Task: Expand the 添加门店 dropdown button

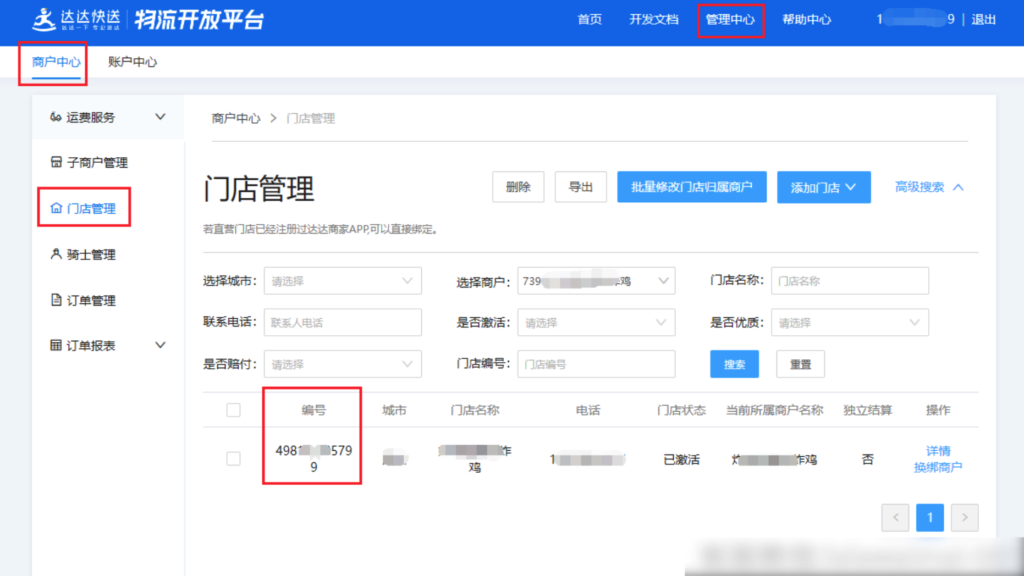Action: click(823, 187)
